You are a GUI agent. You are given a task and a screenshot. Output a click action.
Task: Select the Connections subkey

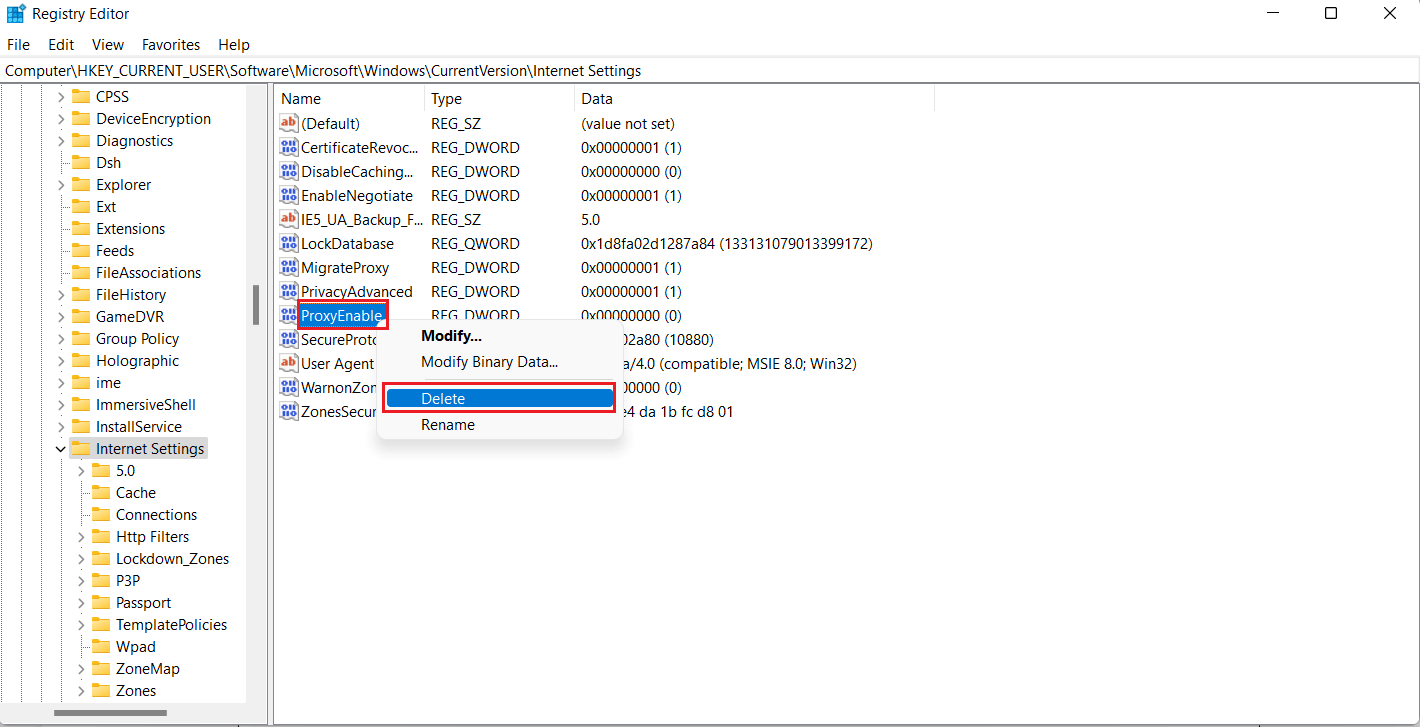tap(154, 514)
